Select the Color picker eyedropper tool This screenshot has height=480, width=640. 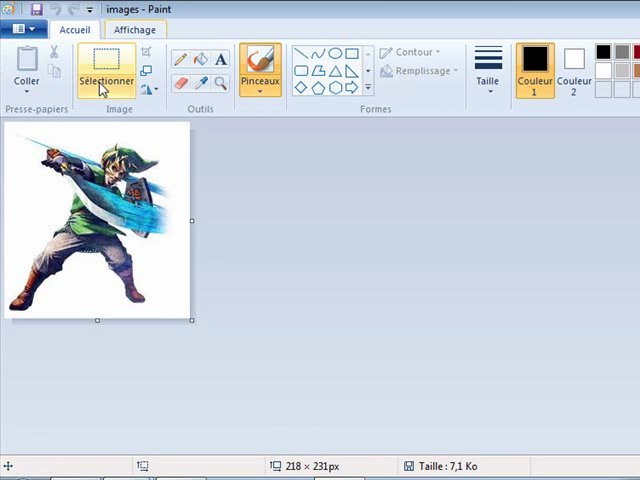[200, 83]
